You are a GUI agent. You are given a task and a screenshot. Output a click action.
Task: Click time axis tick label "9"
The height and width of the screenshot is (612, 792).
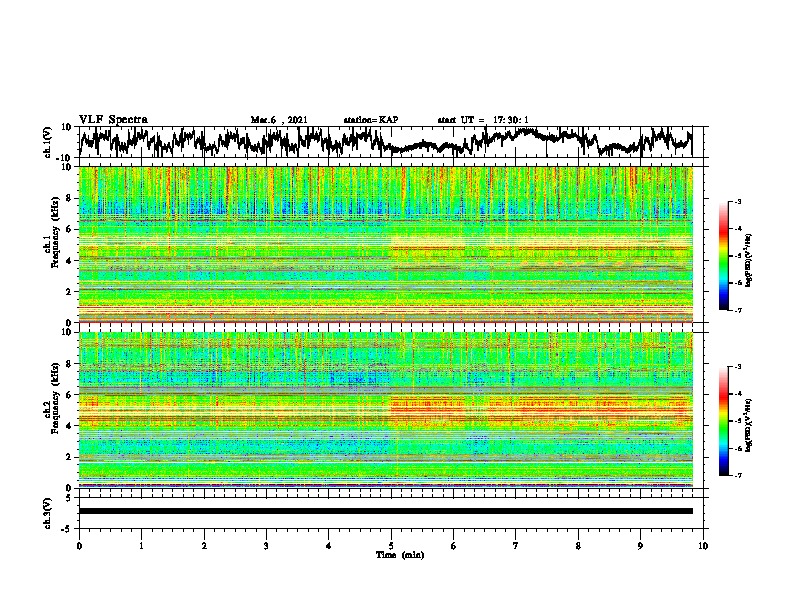pyautogui.click(x=640, y=546)
